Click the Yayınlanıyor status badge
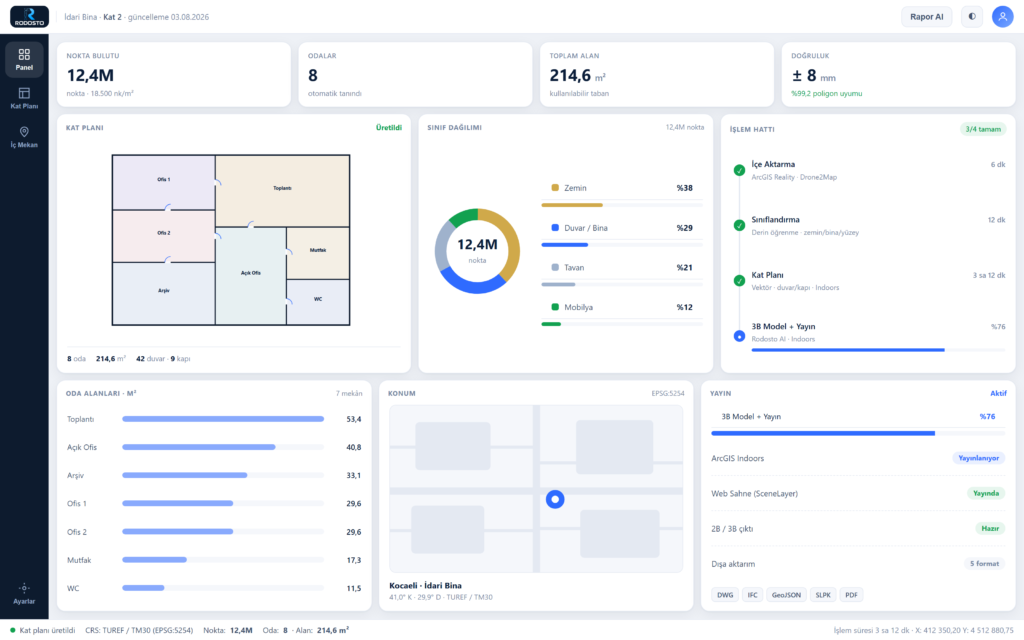 978,458
